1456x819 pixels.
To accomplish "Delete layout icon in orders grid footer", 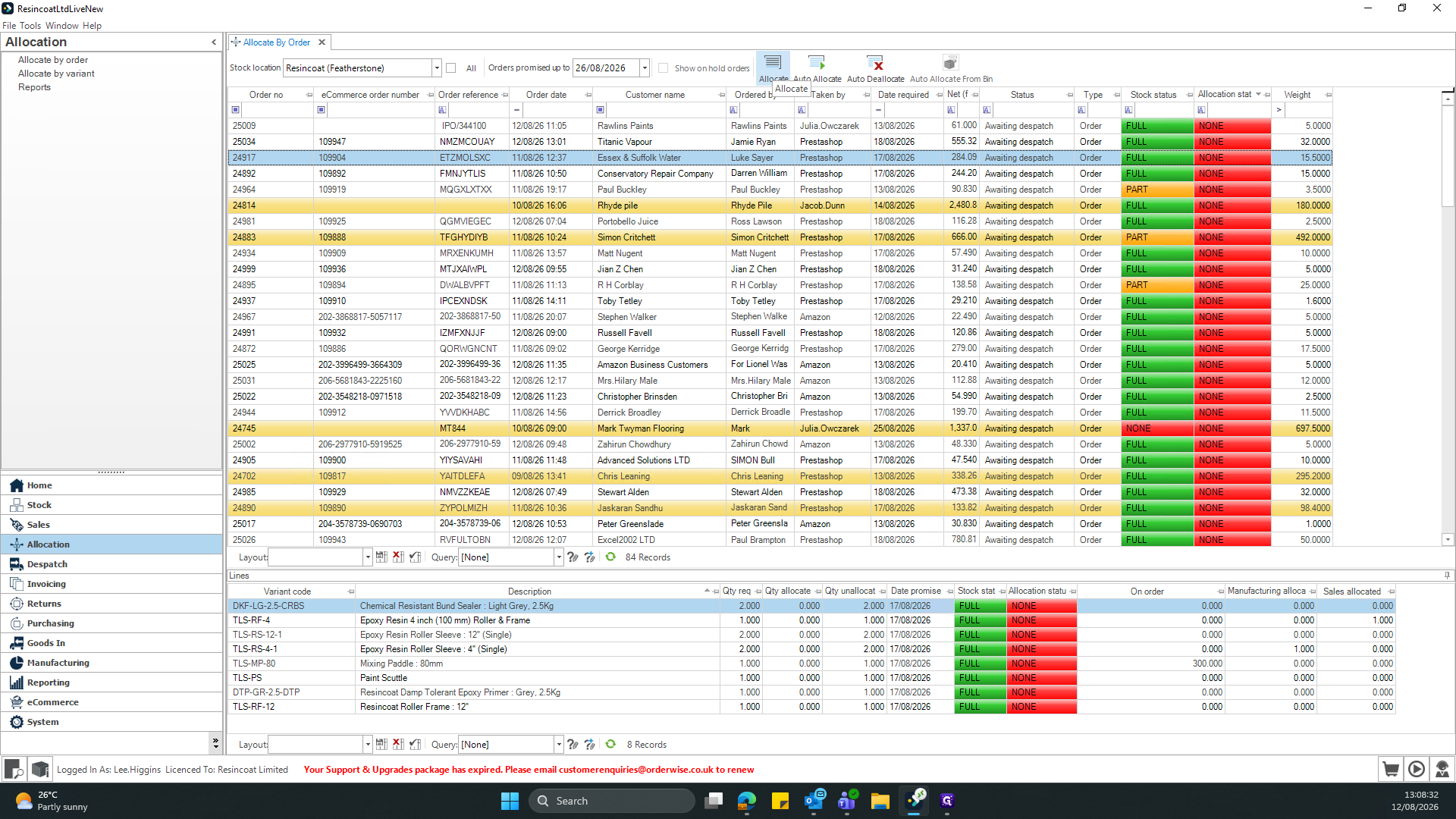I will [398, 557].
